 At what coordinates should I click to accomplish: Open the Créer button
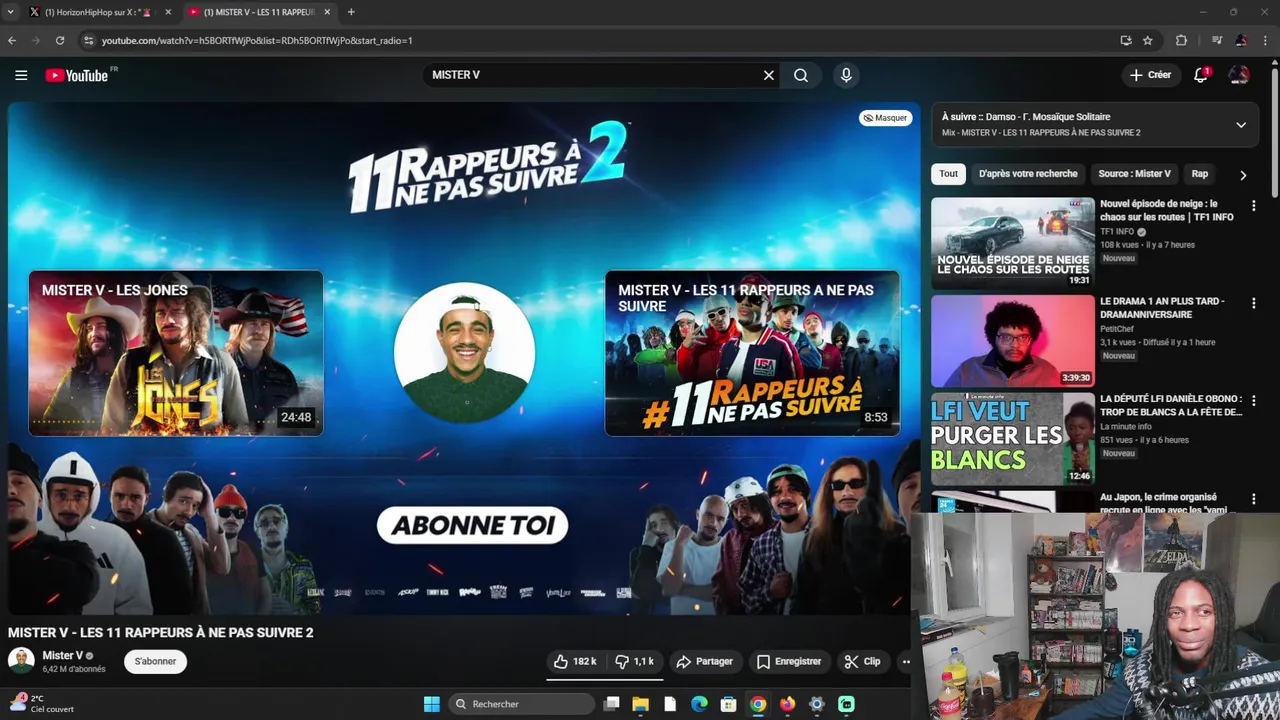(1150, 75)
